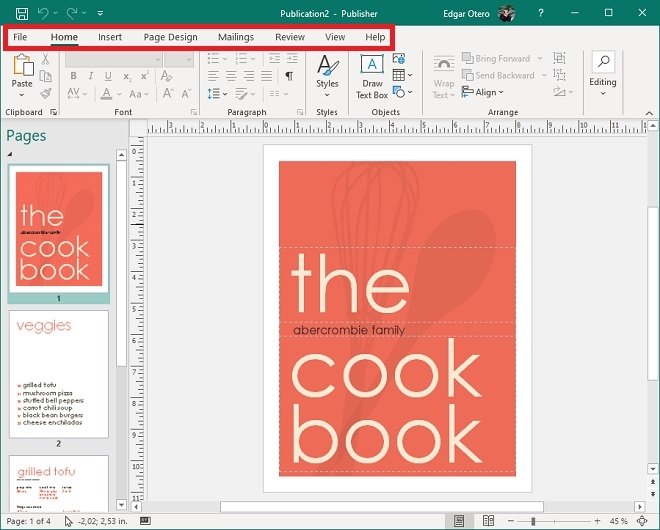The image size is (660, 530).
Task: Show paragraph marks with pilcrow icon
Action: click(289, 76)
